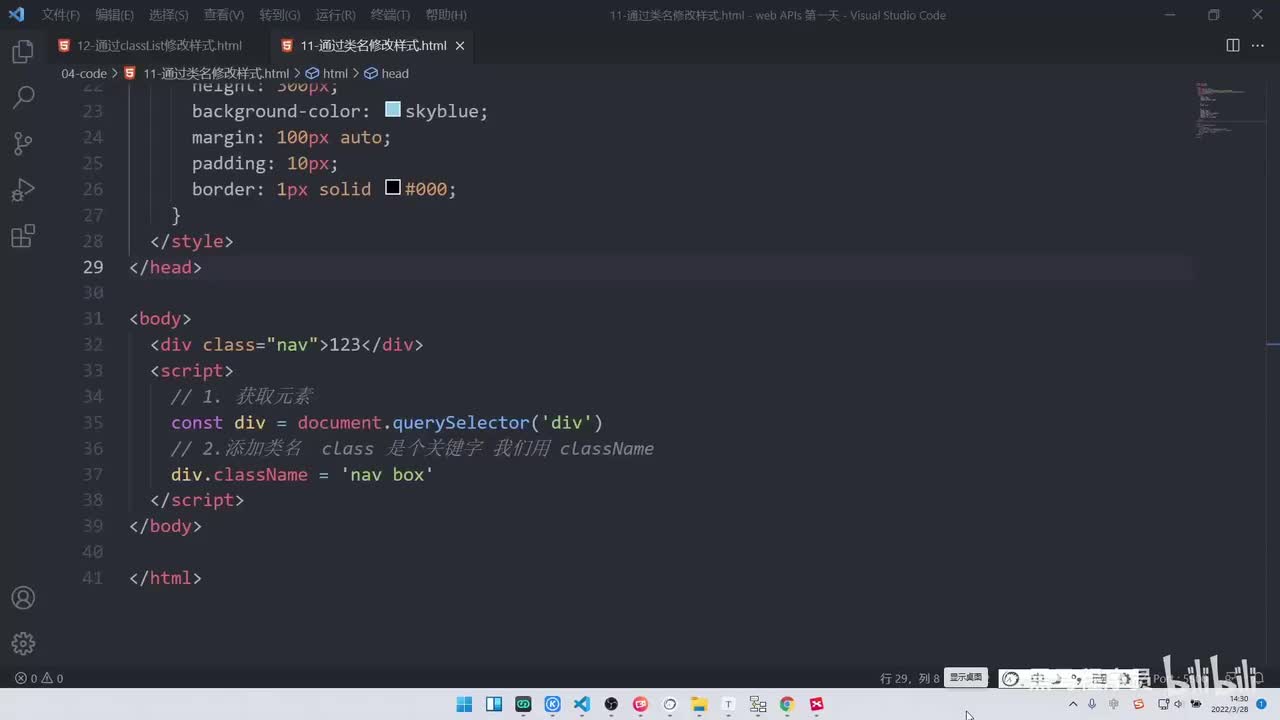Open the 运行(R) menu
Viewport: 1280px width, 720px height.
click(x=335, y=15)
